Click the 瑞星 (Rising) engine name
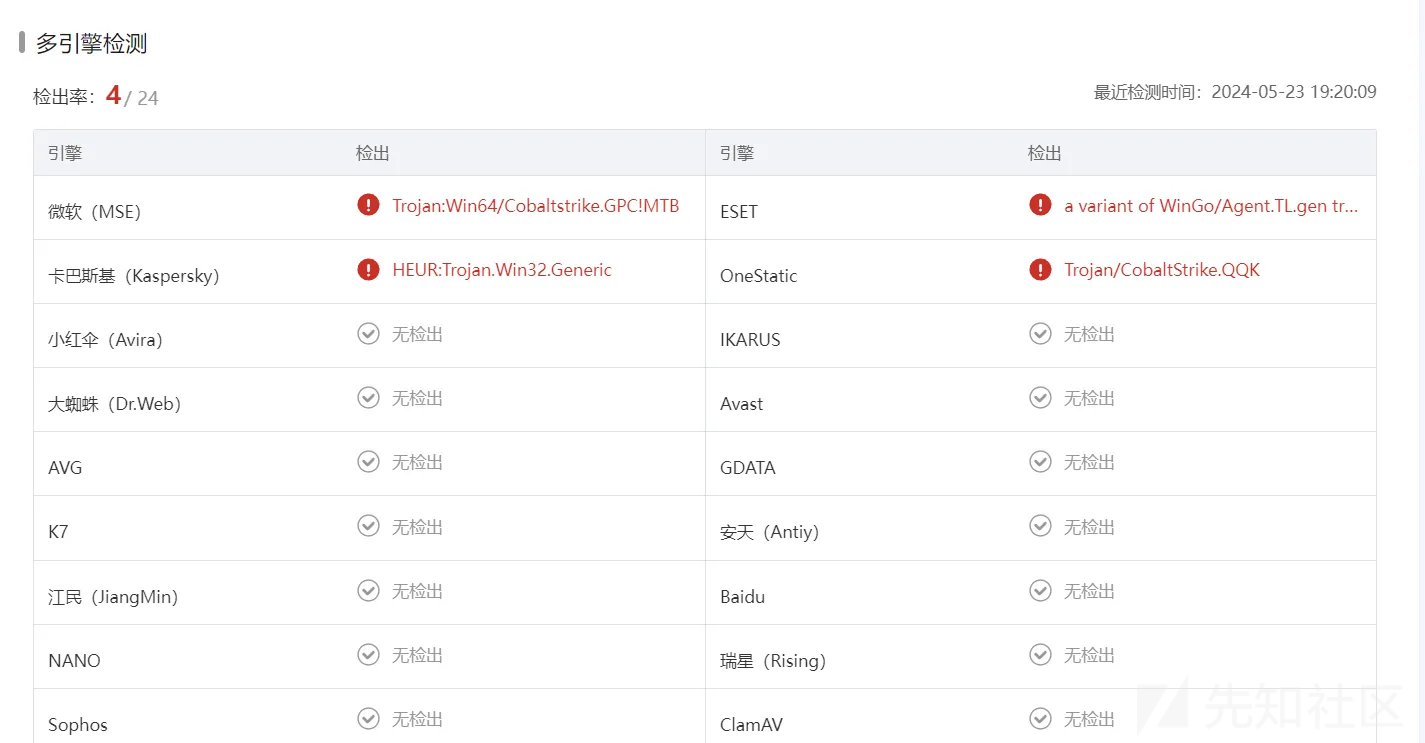This screenshot has width=1425, height=743. click(x=773, y=661)
